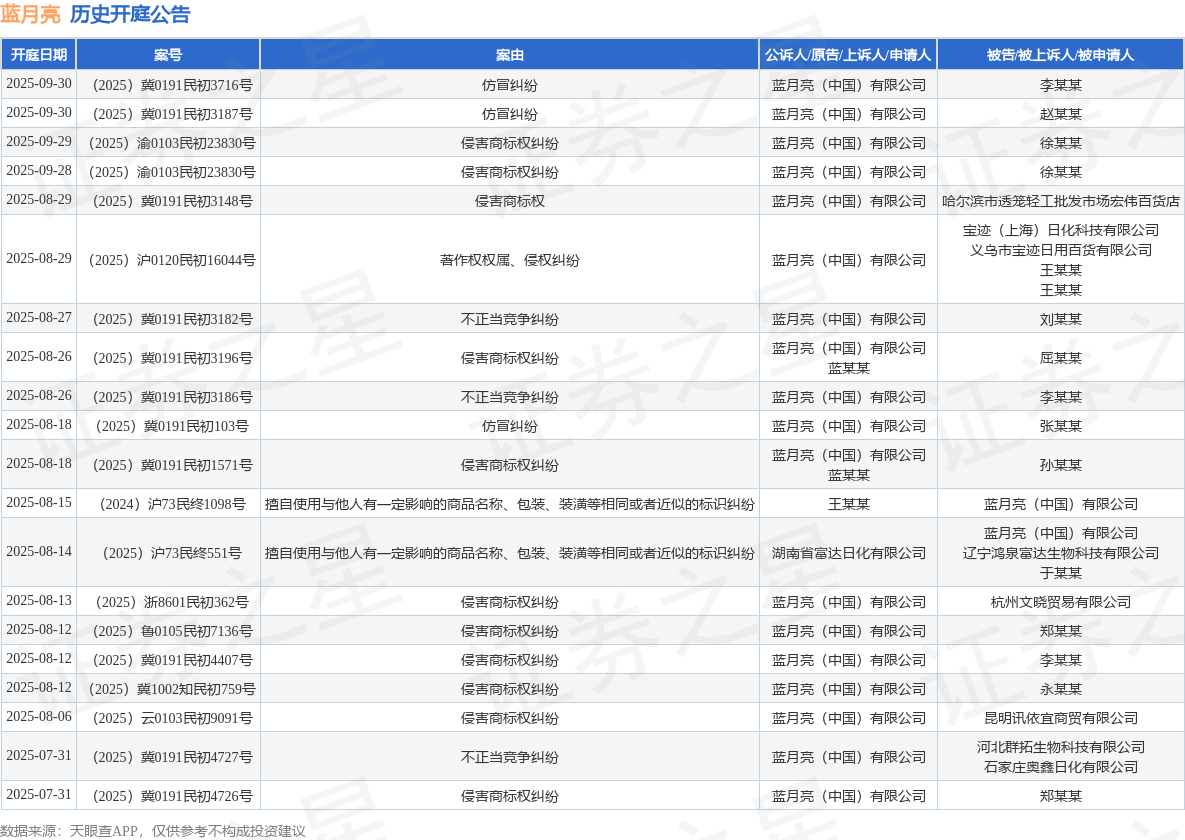Click case number 浙8601民初362号
Viewport: 1185px width, 840px height.
click(x=172, y=602)
